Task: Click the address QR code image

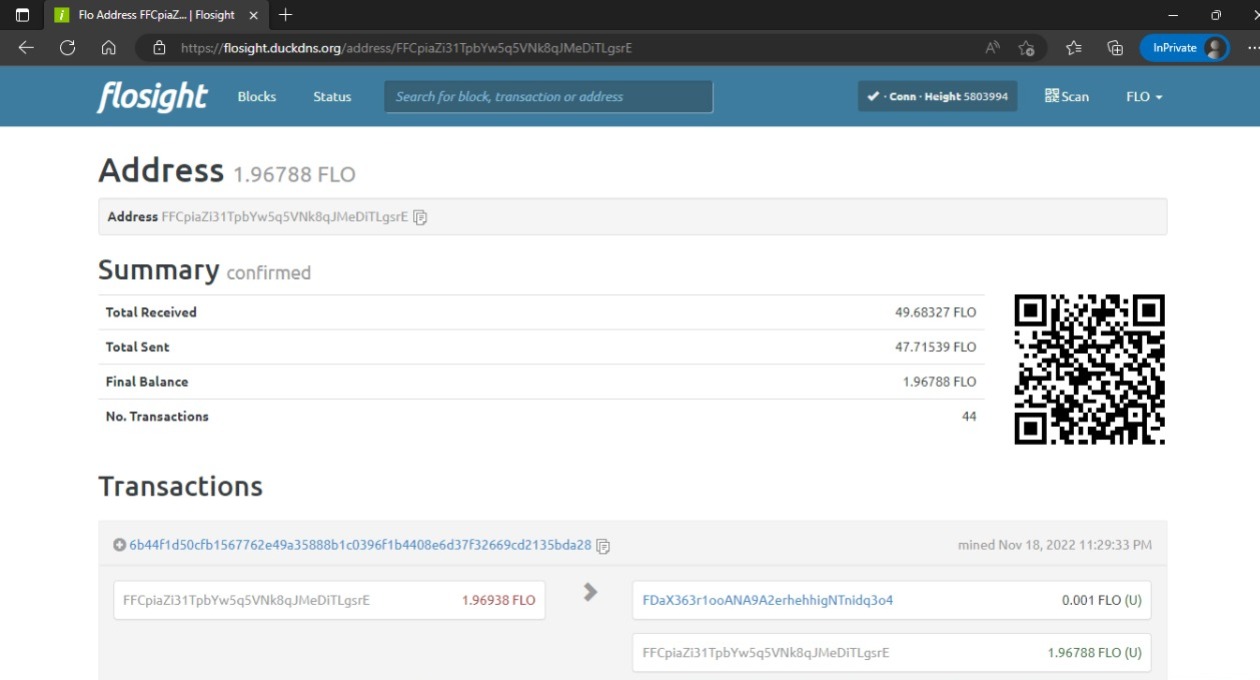Action: tap(1089, 369)
